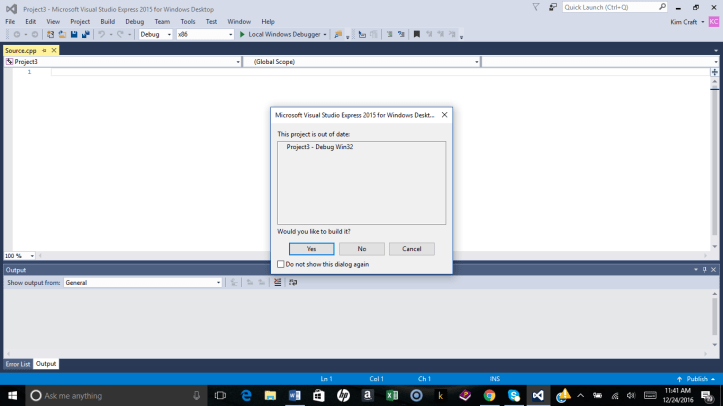The width and height of the screenshot is (723, 406).
Task: Click the Undo toolbar icon
Action: click(101, 34)
